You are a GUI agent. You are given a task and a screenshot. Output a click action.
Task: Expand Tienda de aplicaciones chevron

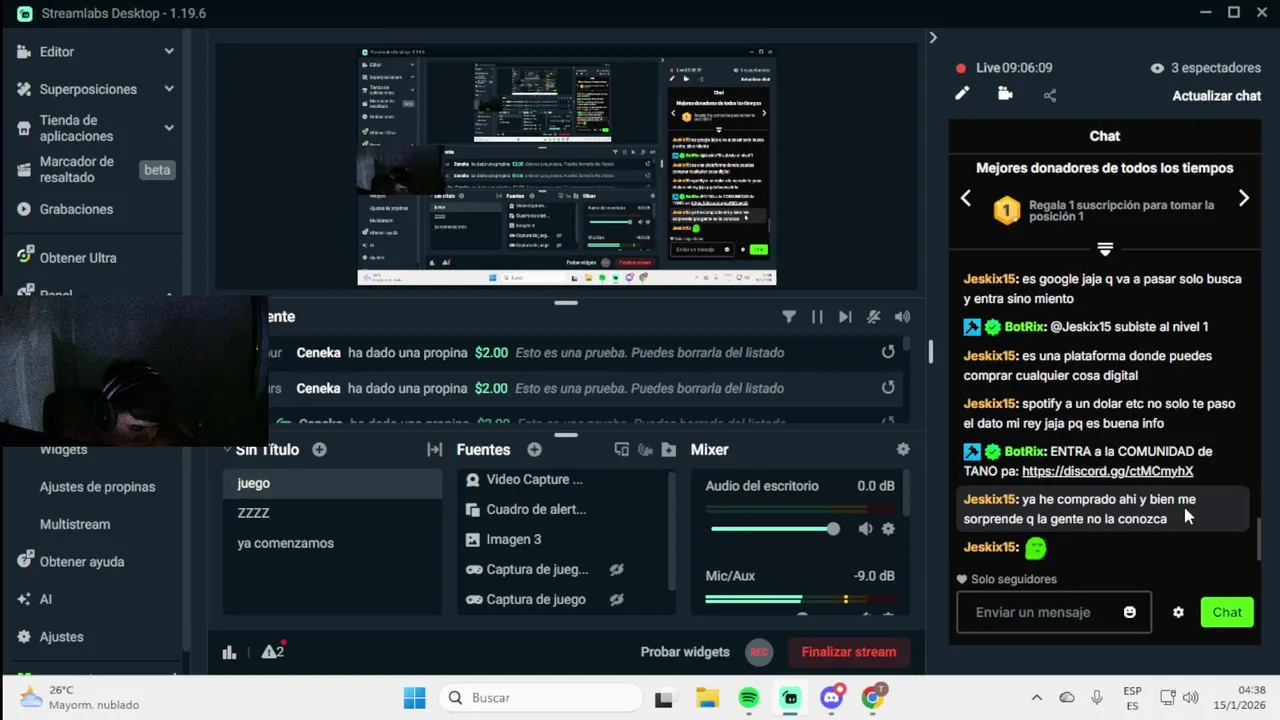[x=169, y=128]
